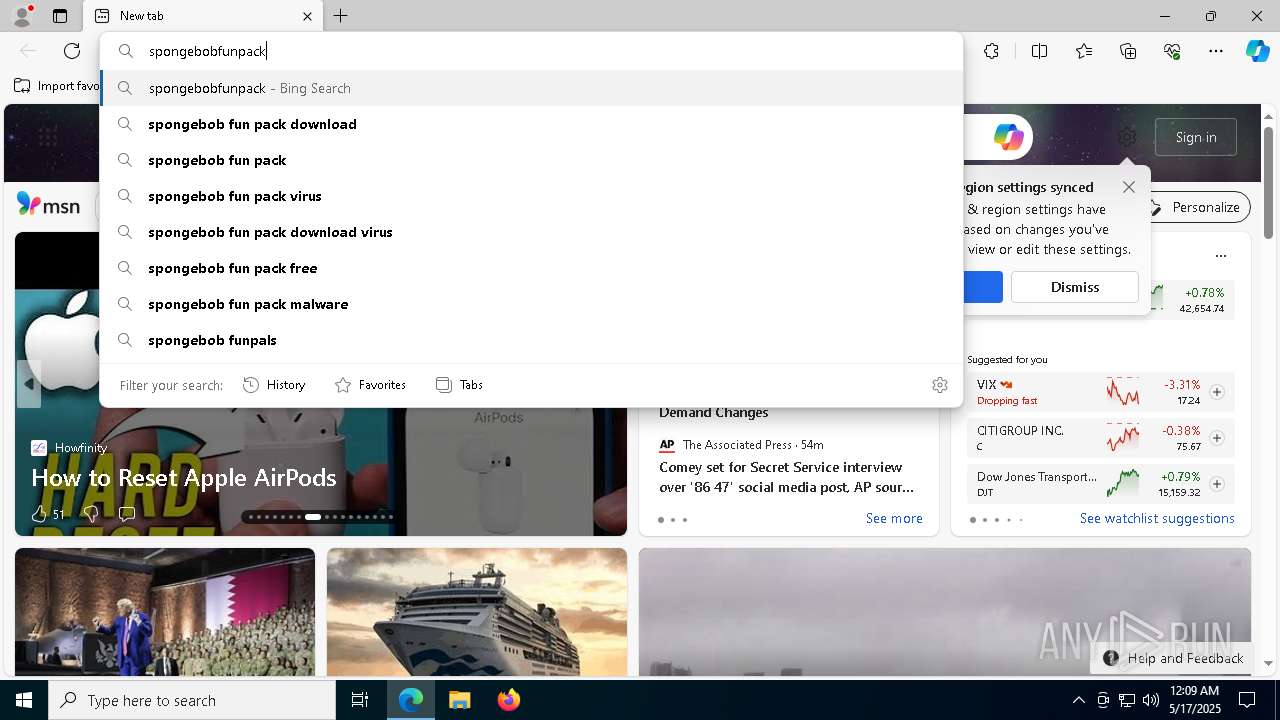This screenshot has height=720, width=1280.
Task: Click the taskbar search box
Action: click(x=192, y=700)
